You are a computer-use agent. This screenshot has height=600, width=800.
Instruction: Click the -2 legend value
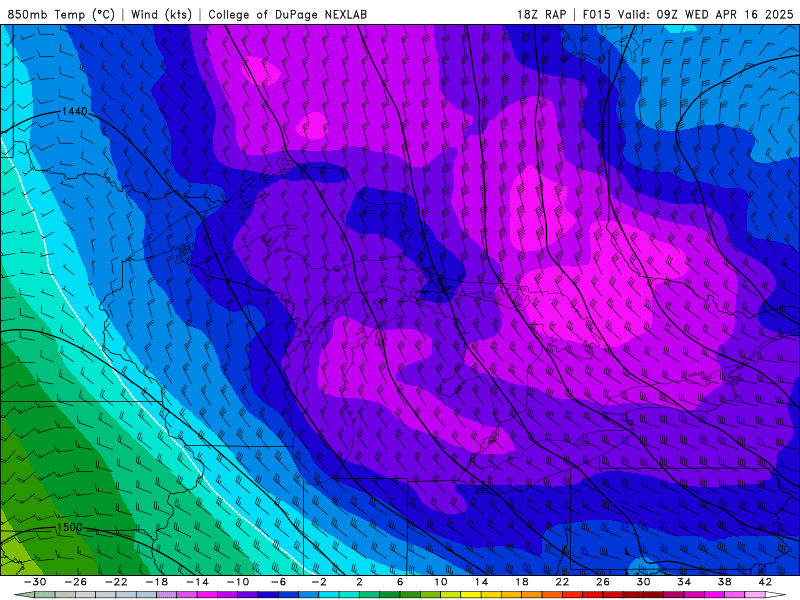pos(319,582)
